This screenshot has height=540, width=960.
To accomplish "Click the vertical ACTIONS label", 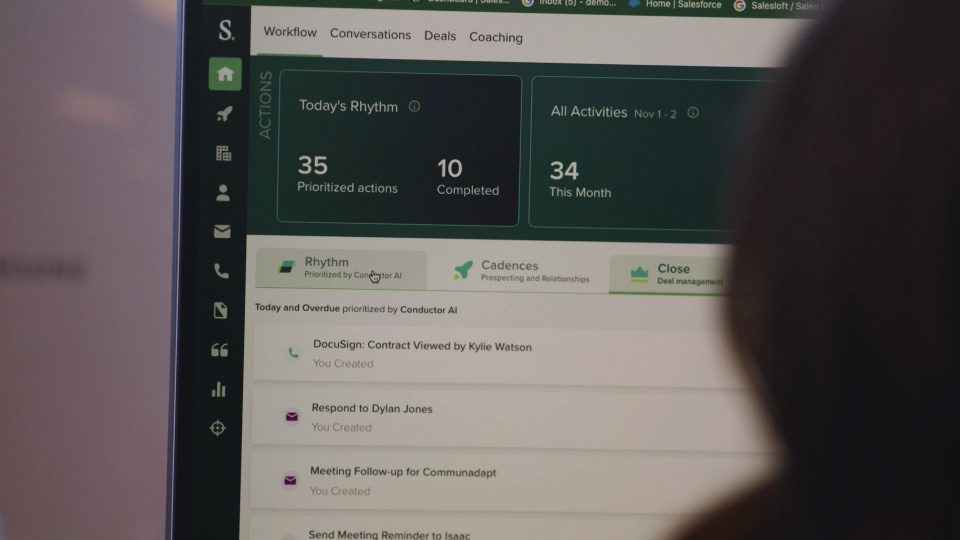I will click(x=265, y=105).
